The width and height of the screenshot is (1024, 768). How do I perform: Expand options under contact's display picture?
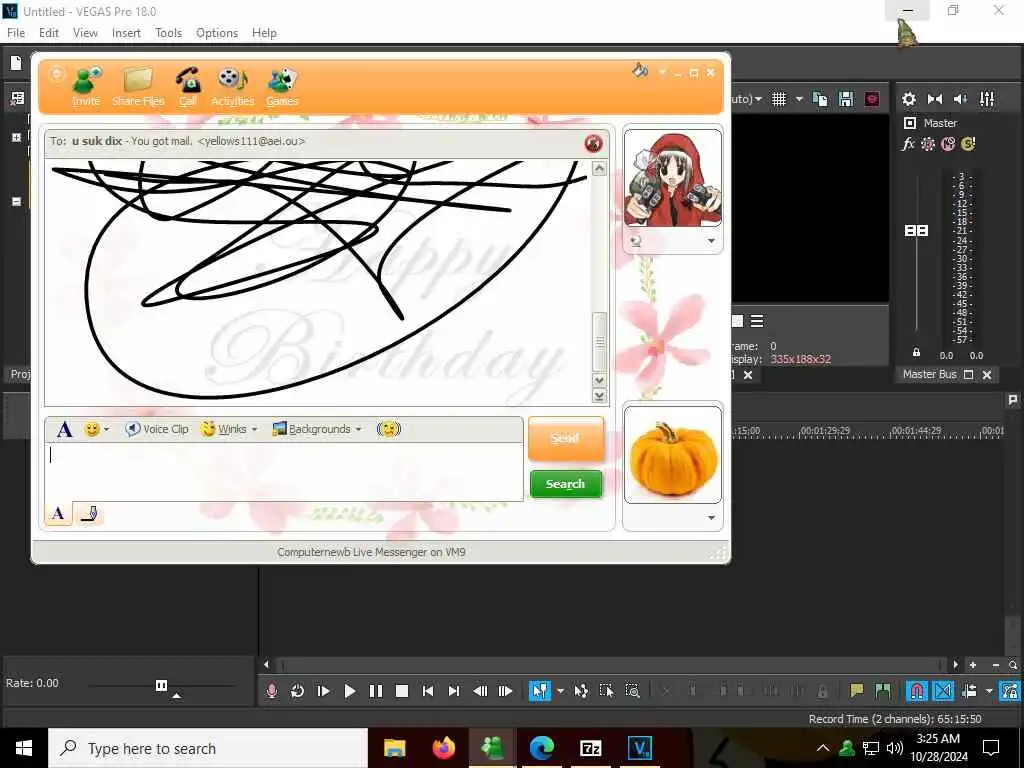711,241
